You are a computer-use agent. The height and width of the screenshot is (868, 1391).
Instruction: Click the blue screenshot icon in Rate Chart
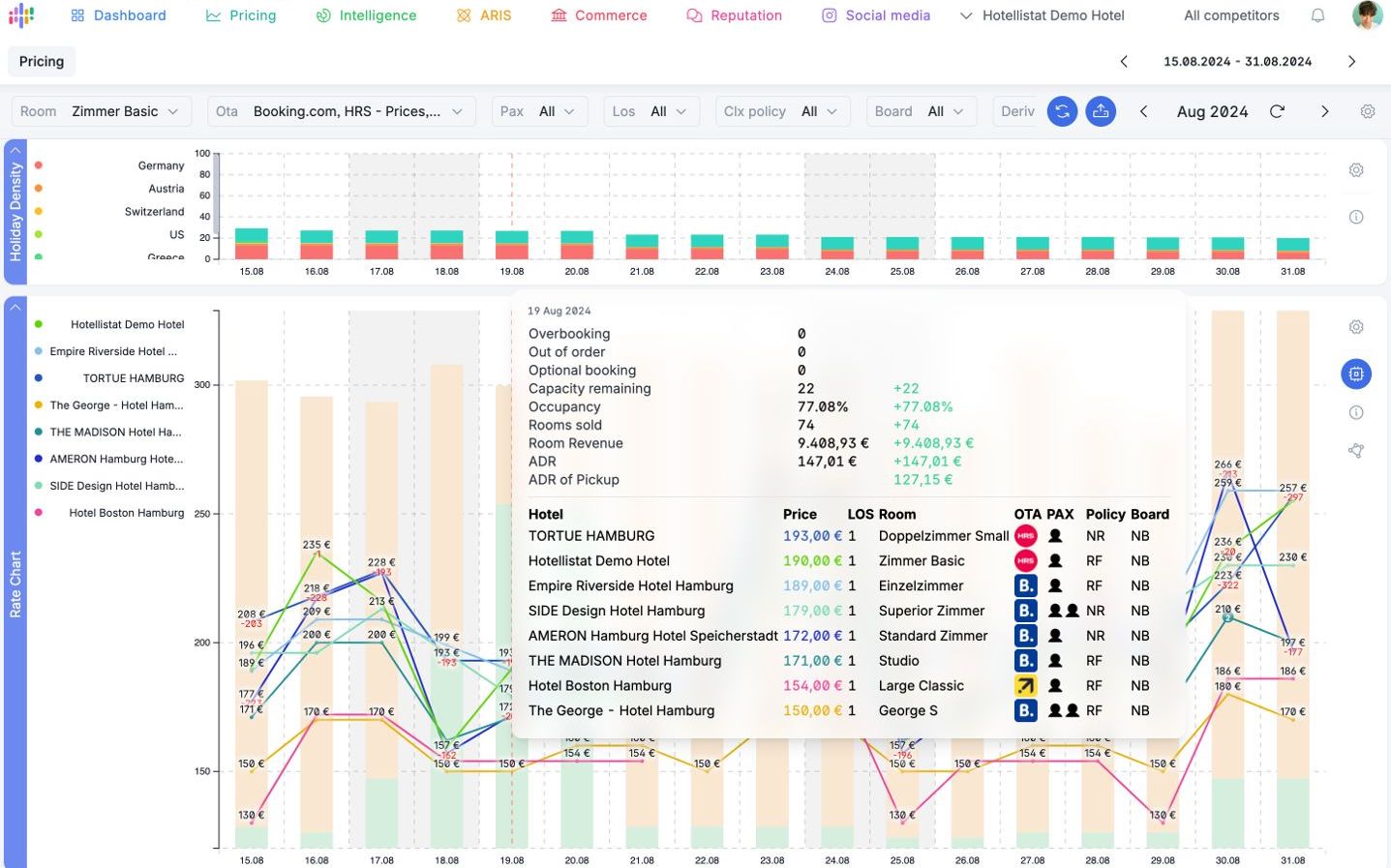pos(1356,374)
